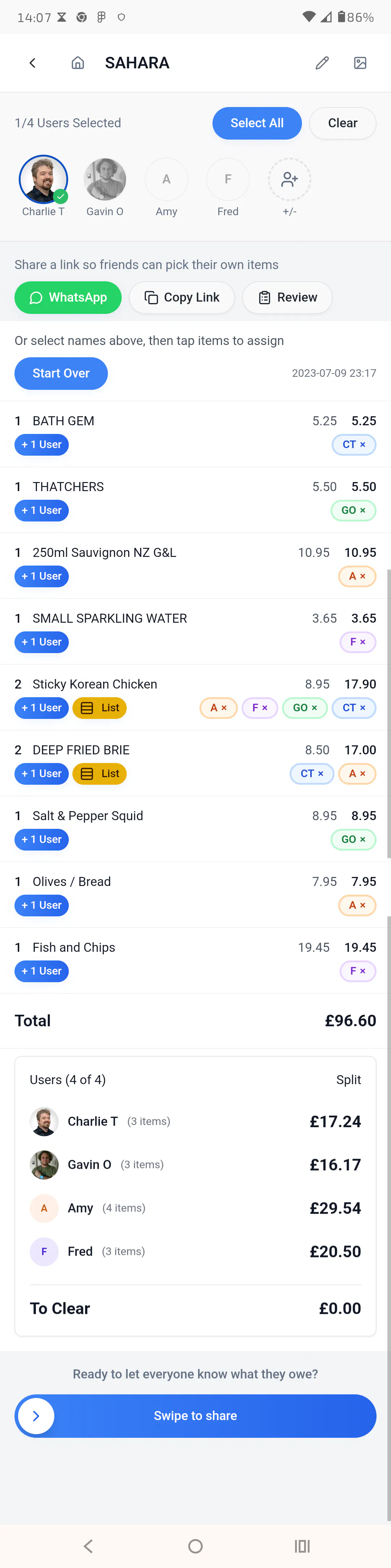391x1568 pixels.
Task: Open the receipt image icon
Action: (360, 63)
